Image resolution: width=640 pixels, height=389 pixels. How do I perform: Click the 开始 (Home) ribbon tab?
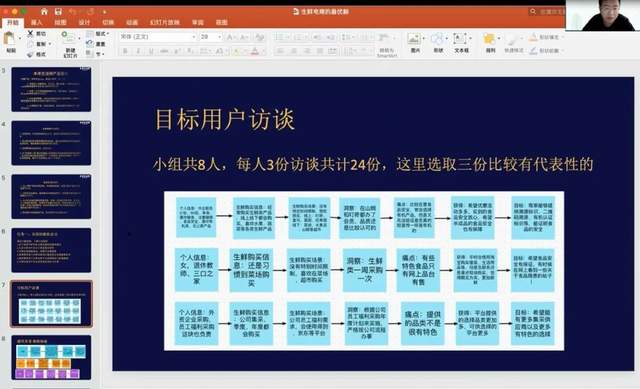pyautogui.click(x=13, y=22)
